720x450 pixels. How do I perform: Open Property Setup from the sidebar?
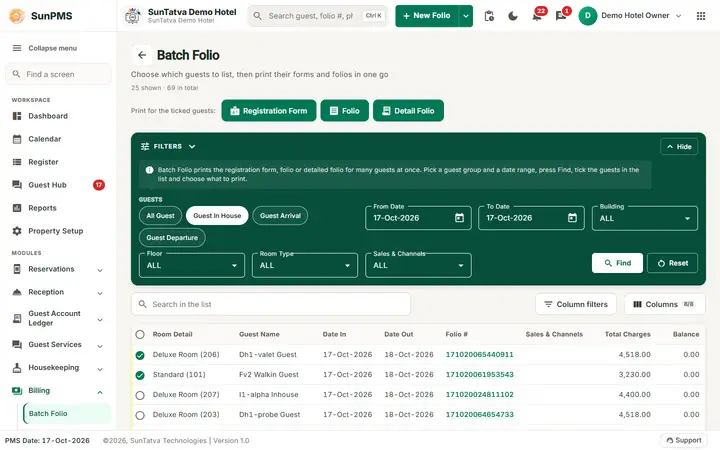tap(56, 231)
